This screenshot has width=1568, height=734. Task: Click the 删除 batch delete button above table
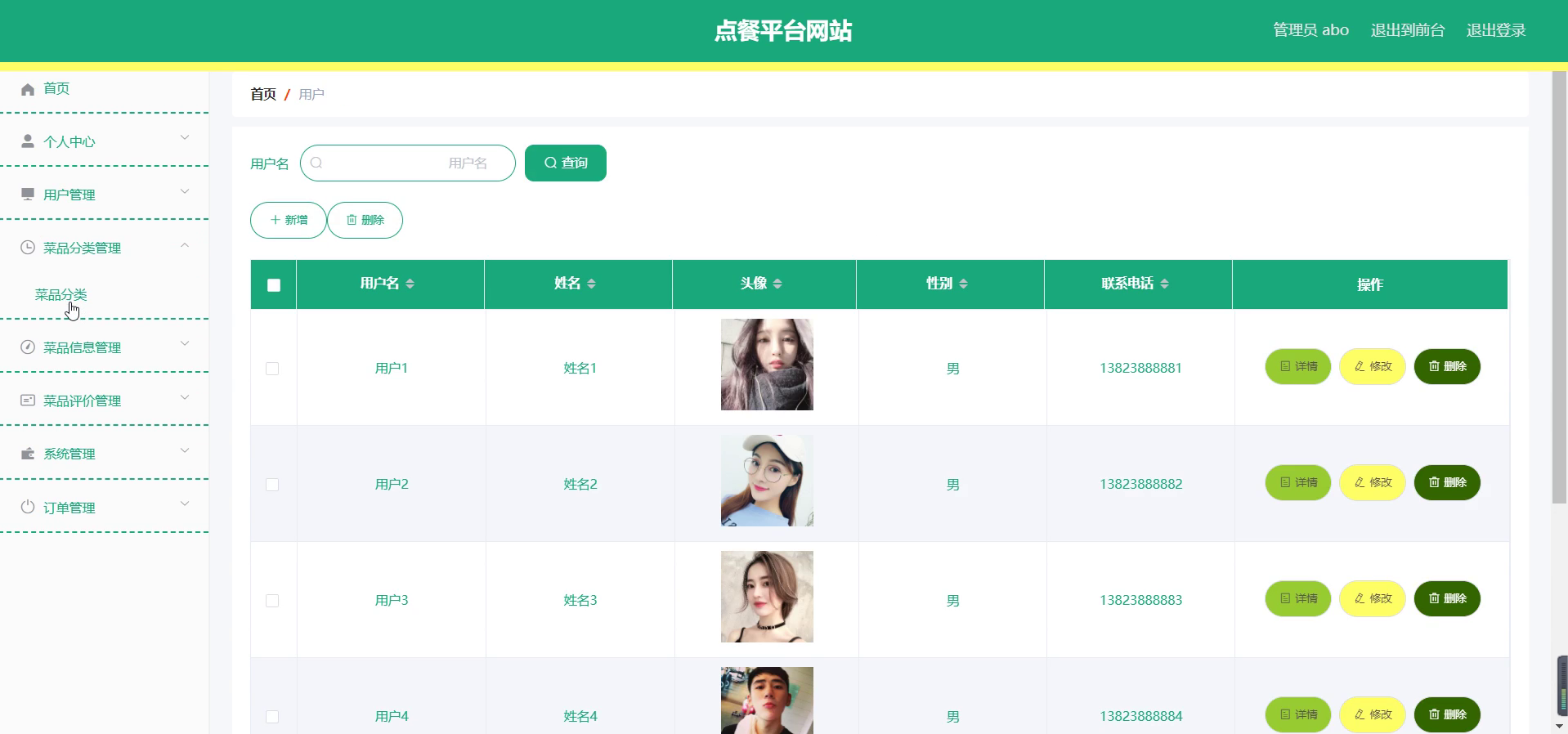pyautogui.click(x=365, y=220)
